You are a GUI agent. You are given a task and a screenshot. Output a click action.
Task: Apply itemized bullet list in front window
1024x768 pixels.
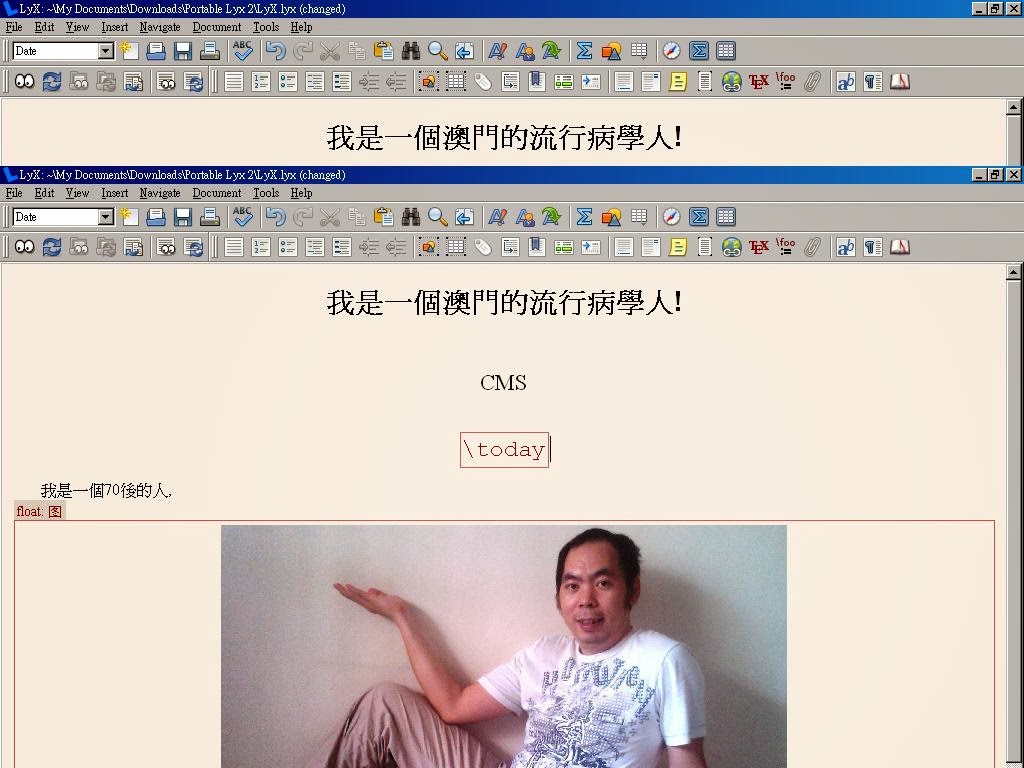pyautogui.click(x=287, y=247)
